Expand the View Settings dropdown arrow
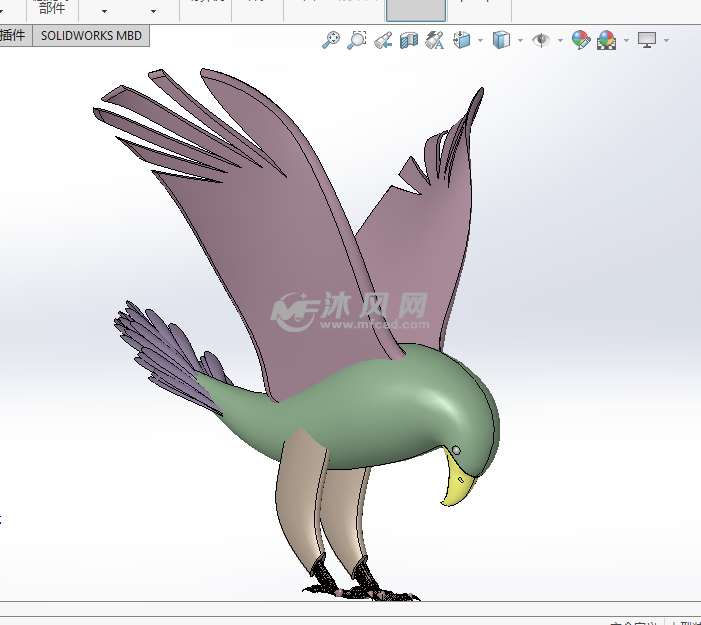The image size is (701, 625). coord(666,40)
